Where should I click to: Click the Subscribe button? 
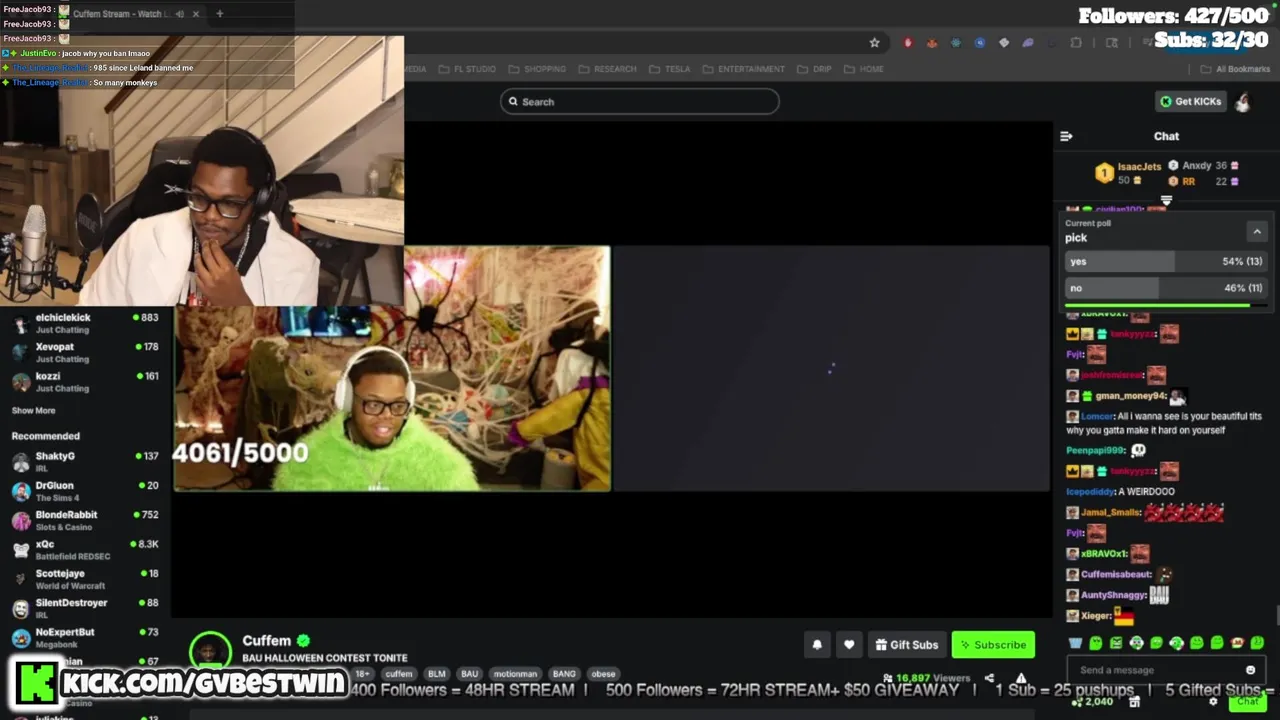pos(993,645)
